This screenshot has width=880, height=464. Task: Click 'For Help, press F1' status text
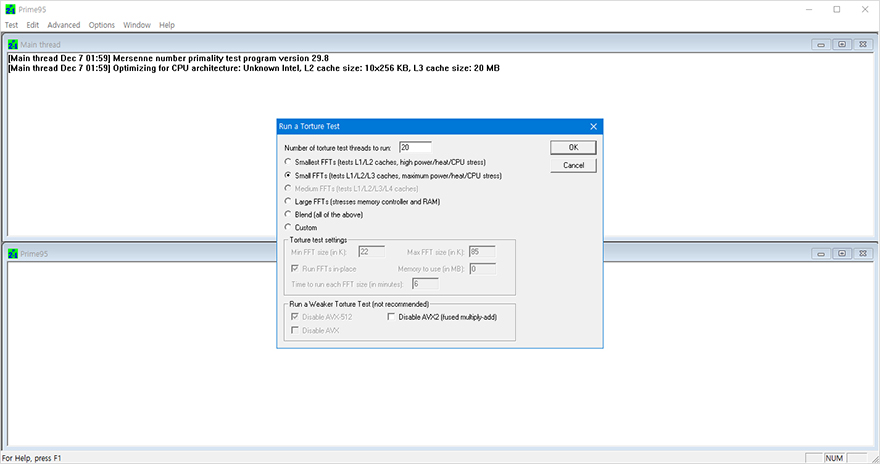31,458
